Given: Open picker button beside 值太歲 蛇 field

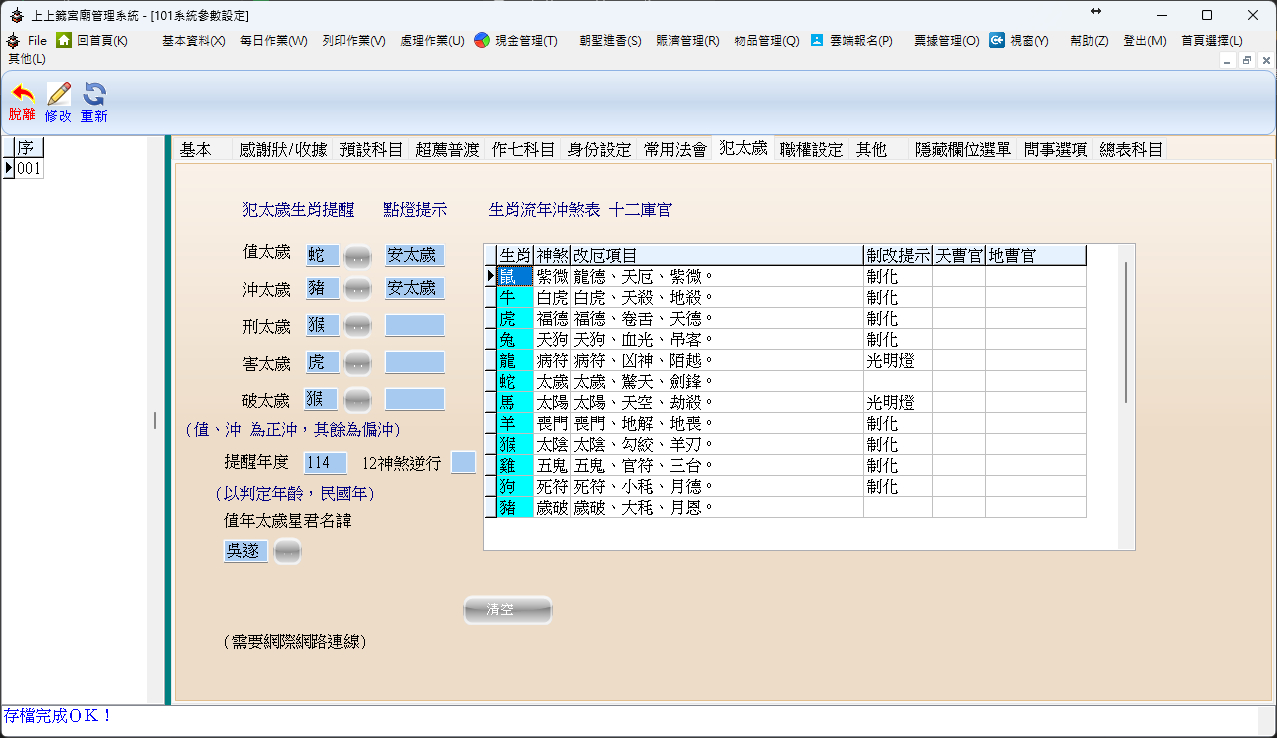Looking at the screenshot, I should [357, 257].
